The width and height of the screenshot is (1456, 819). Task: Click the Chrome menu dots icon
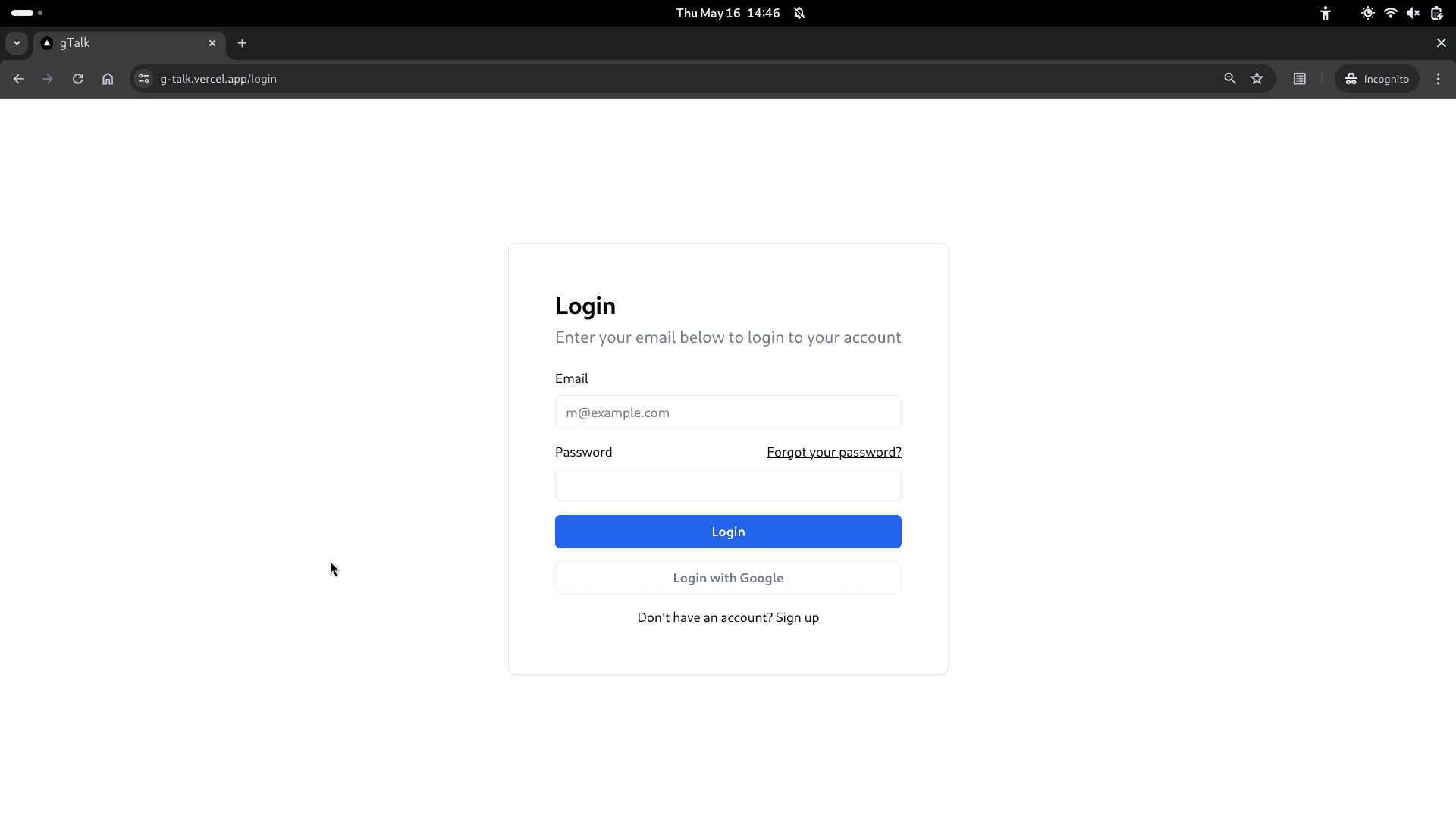tap(1438, 79)
